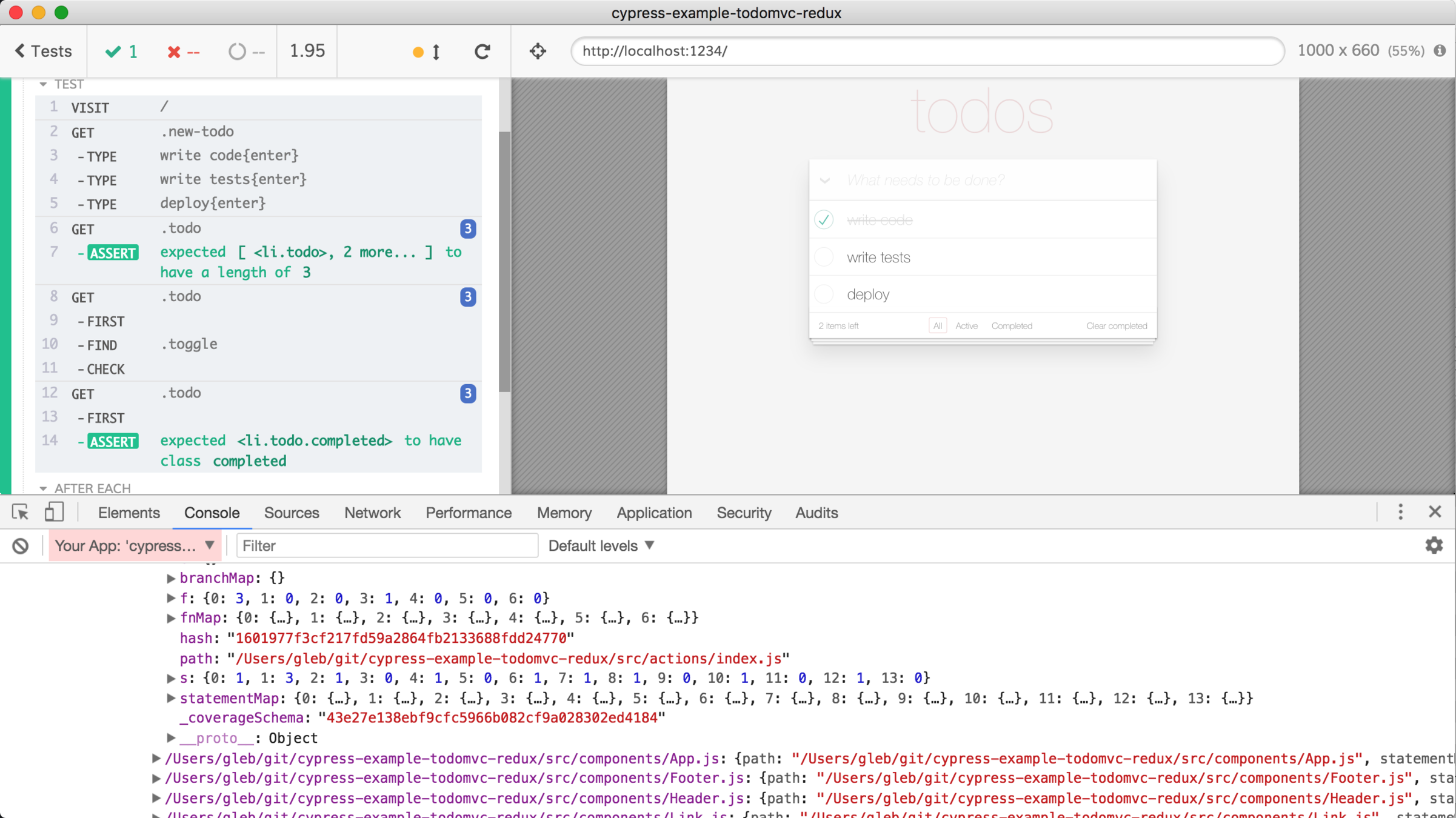Go back to Tests list
Viewport: 1456px width, 818px height.
click(43, 52)
